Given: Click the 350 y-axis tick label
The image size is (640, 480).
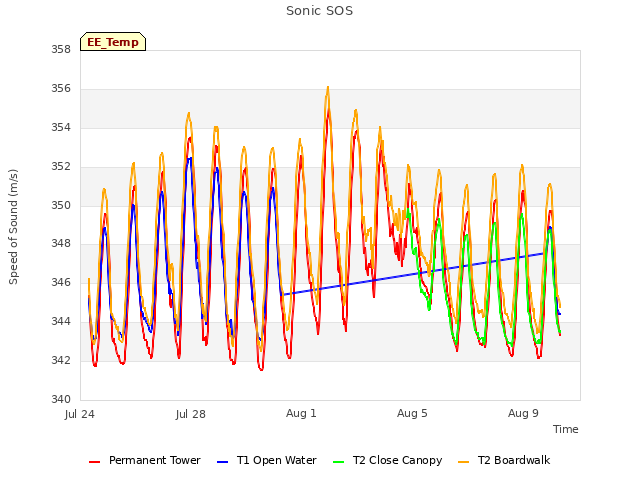Looking at the screenshot, I should coord(61,205).
